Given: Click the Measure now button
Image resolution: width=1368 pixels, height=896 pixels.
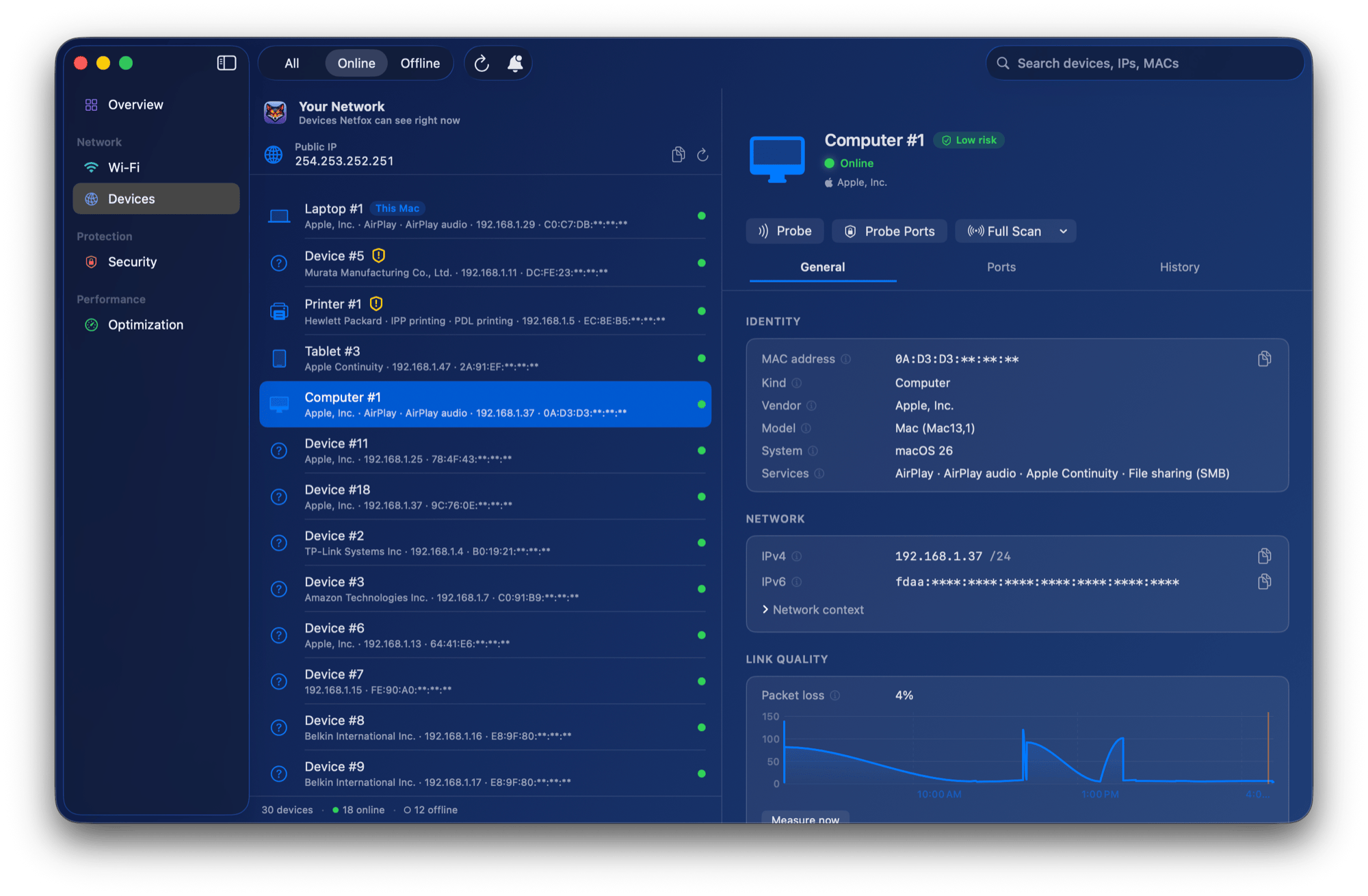Looking at the screenshot, I should 805,818.
